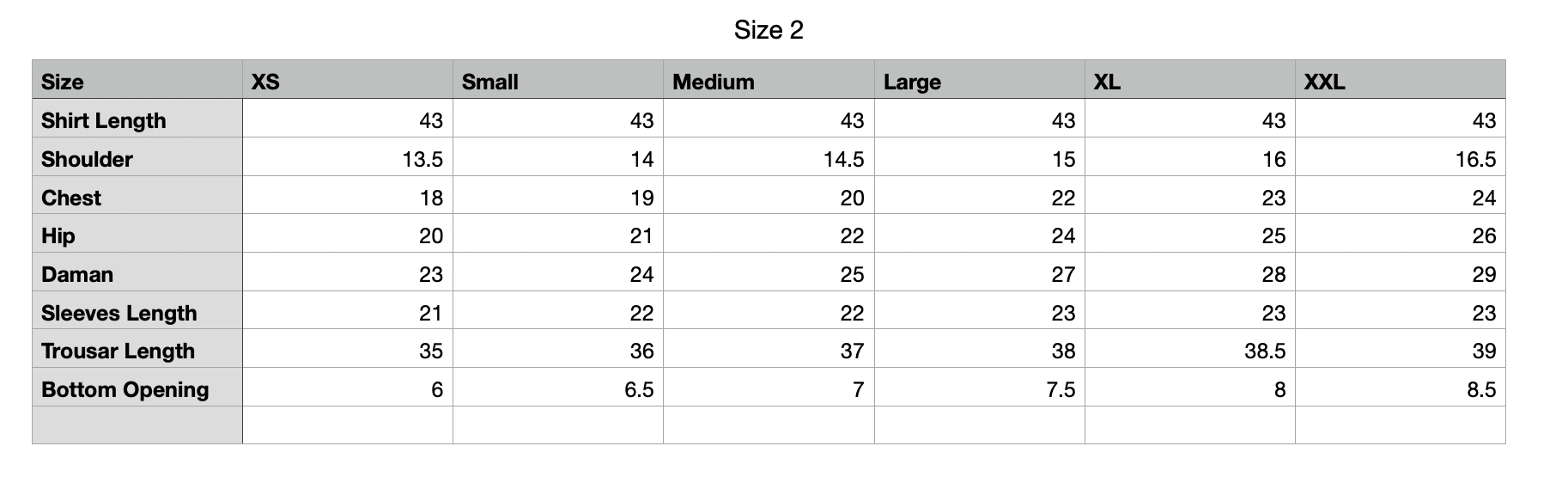Select the Small column header
1568x495 pixels.
pos(558,79)
